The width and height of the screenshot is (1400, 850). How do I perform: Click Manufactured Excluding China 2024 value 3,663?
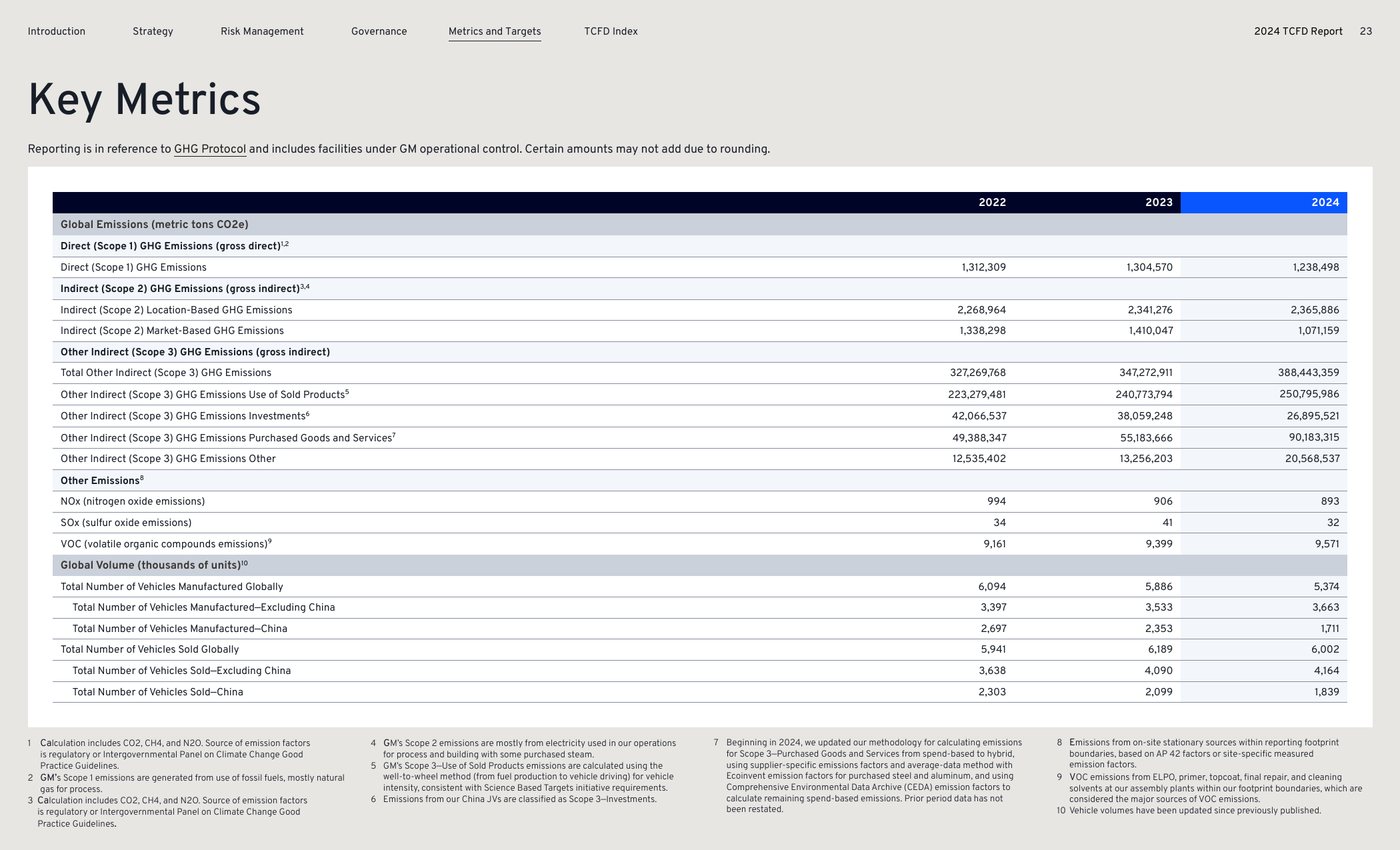1326,607
